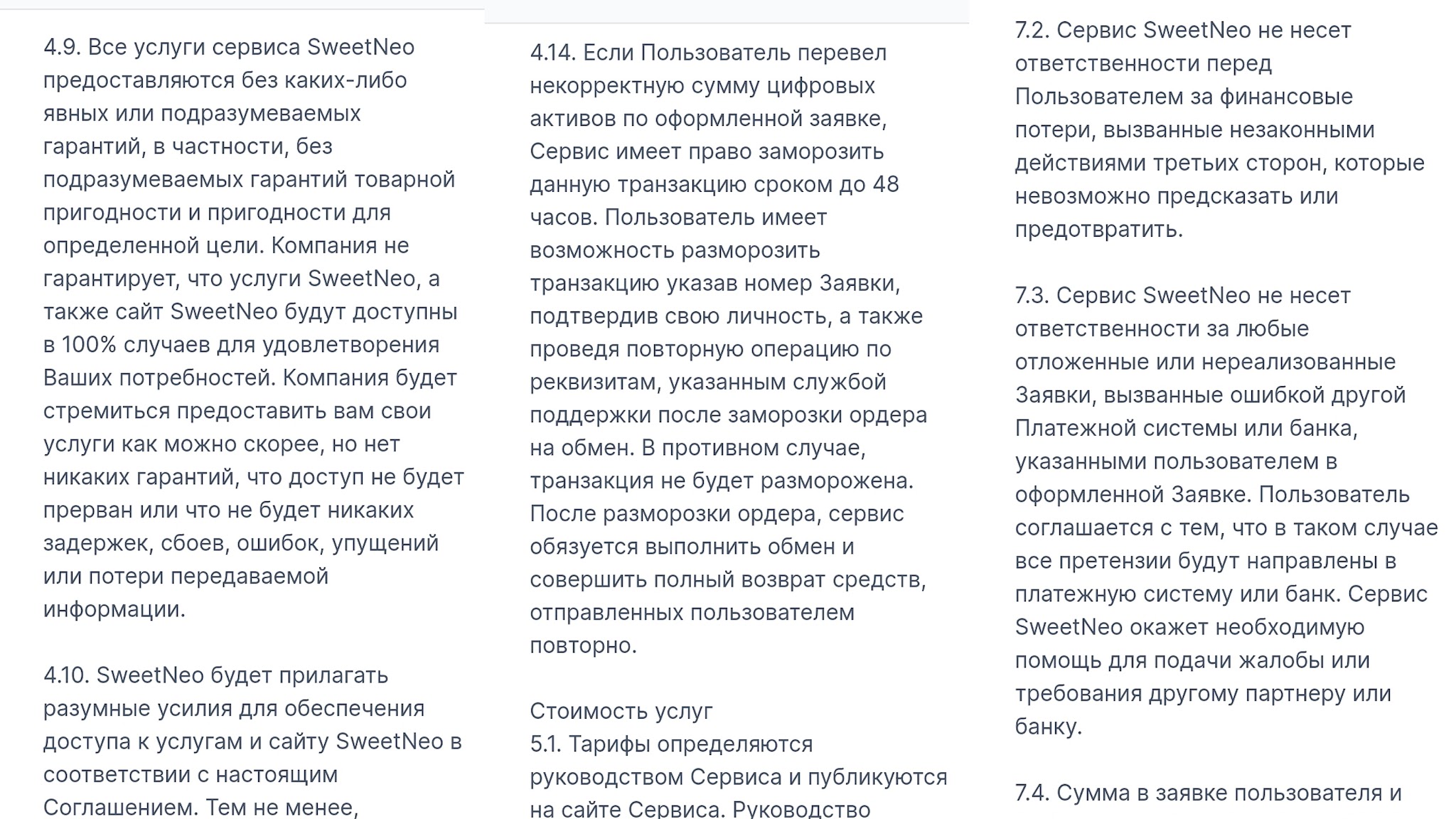Click the text "помощь для подачи жалобы или"
The height and width of the screenshot is (819, 1456).
tap(1192, 660)
